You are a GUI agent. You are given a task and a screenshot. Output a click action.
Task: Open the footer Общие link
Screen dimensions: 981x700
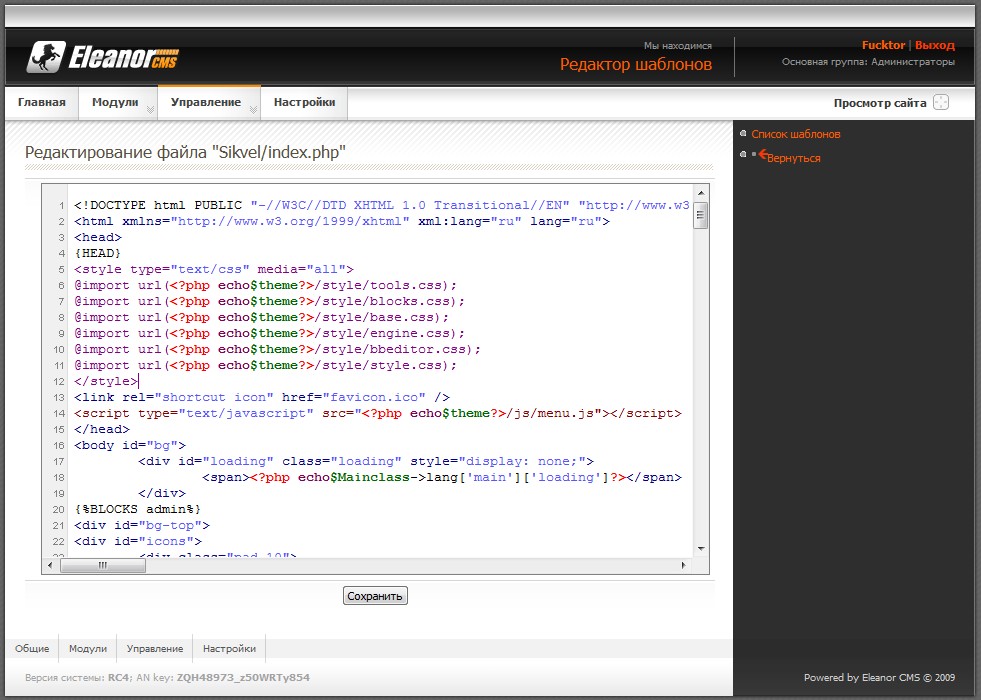pyautogui.click(x=32, y=649)
